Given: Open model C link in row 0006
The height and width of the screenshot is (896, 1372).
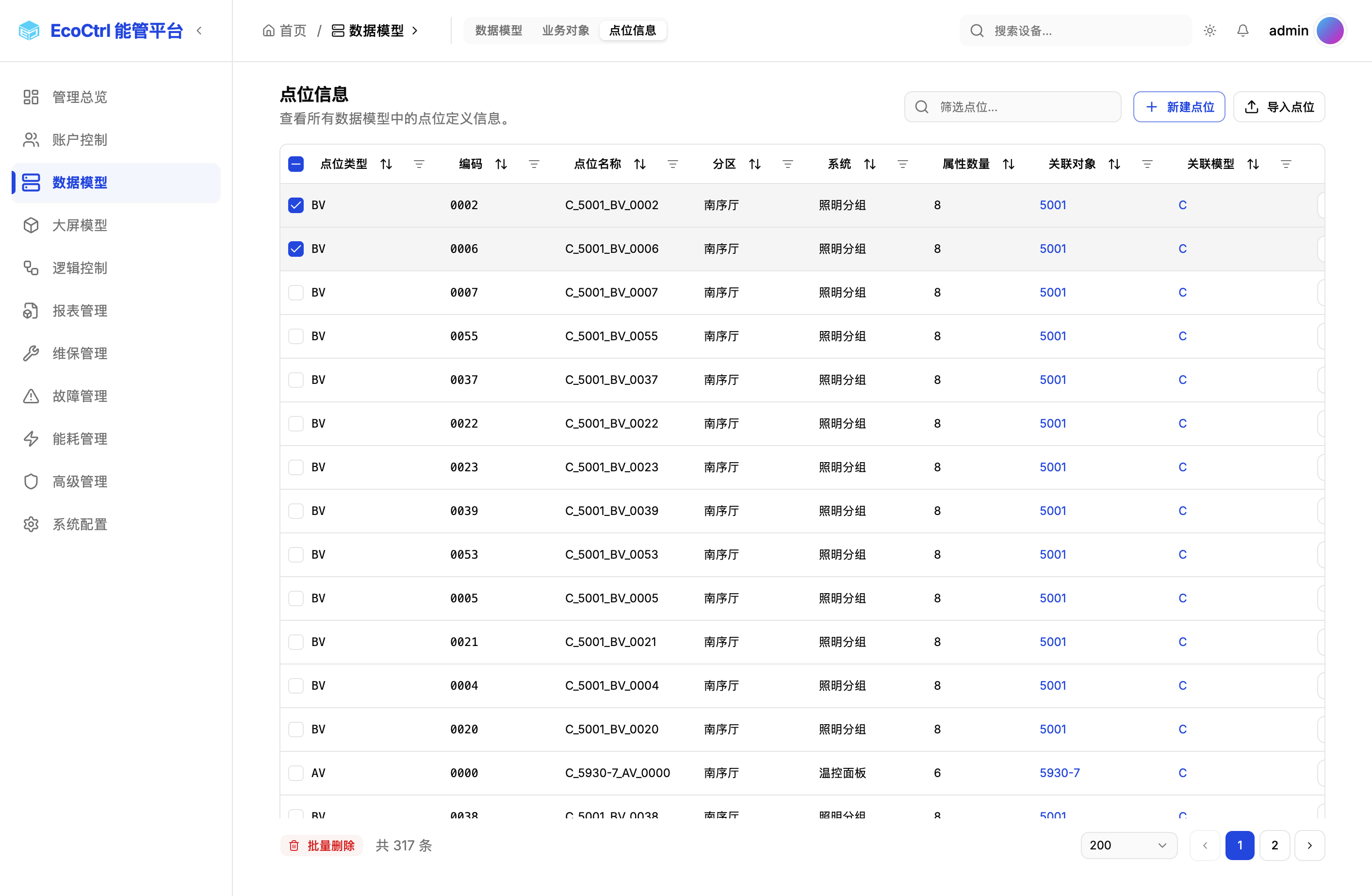Looking at the screenshot, I should click(x=1182, y=249).
